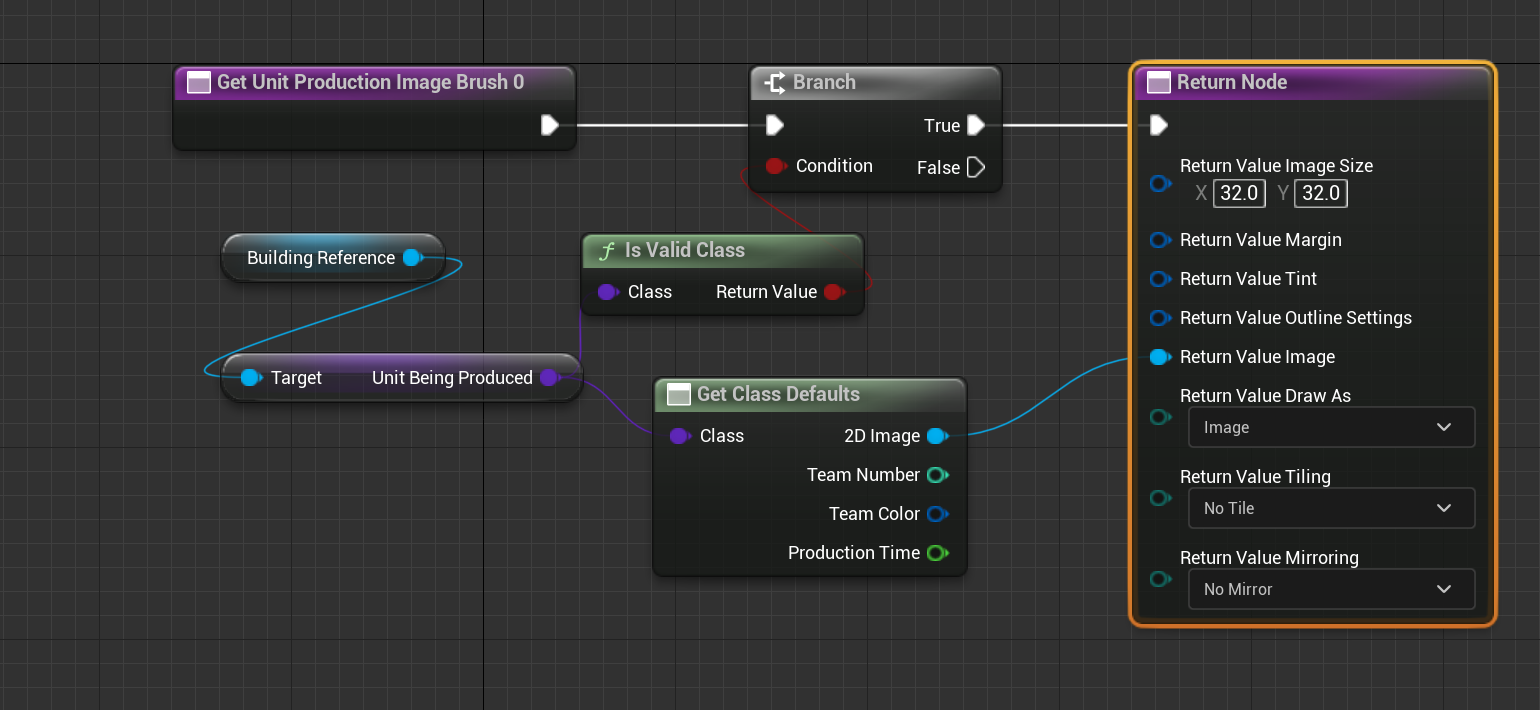Click the Image Size Y value field
This screenshot has height=710, width=1540.
tap(1320, 193)
